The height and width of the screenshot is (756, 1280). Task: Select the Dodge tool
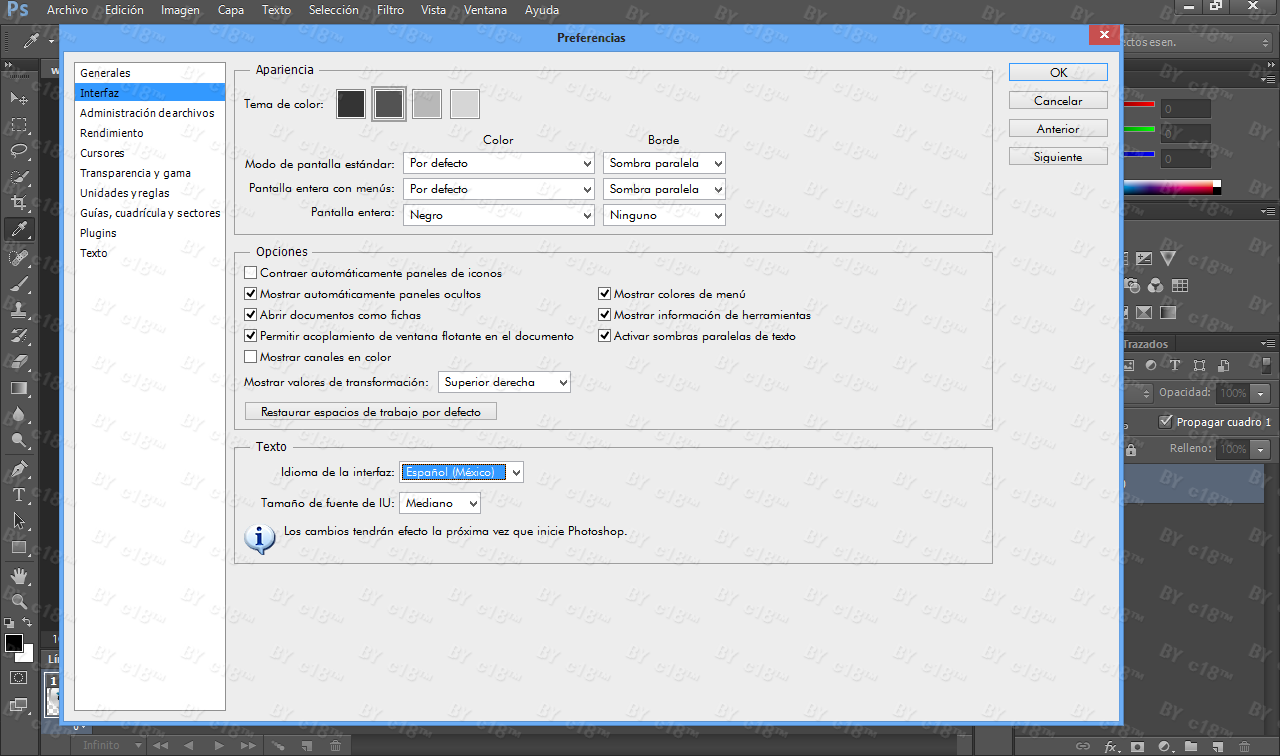(19, 440)
